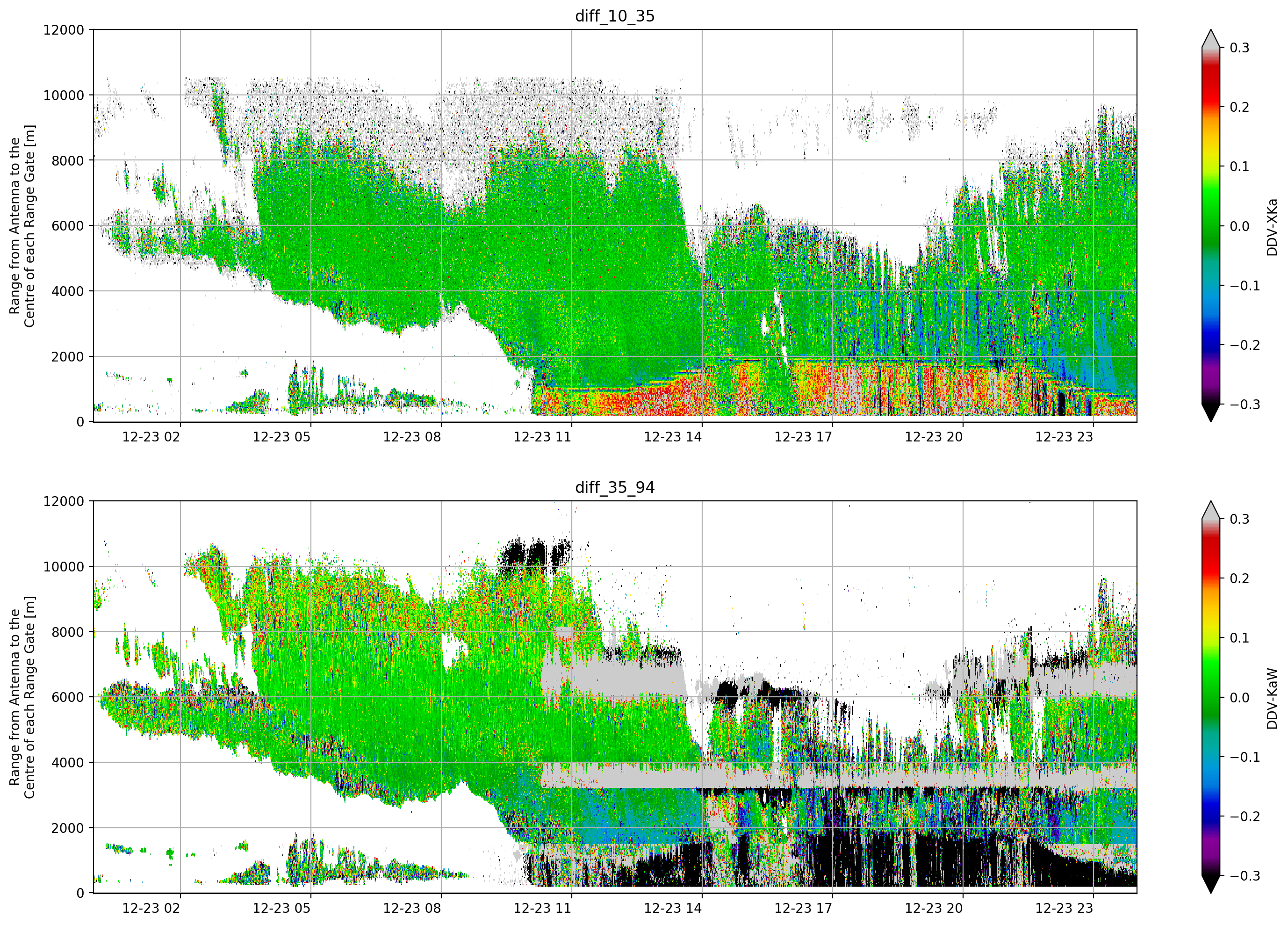
Task: Click the 12-23 17 x-tick under the diff_10_35 plot
Action: (804, 437)
